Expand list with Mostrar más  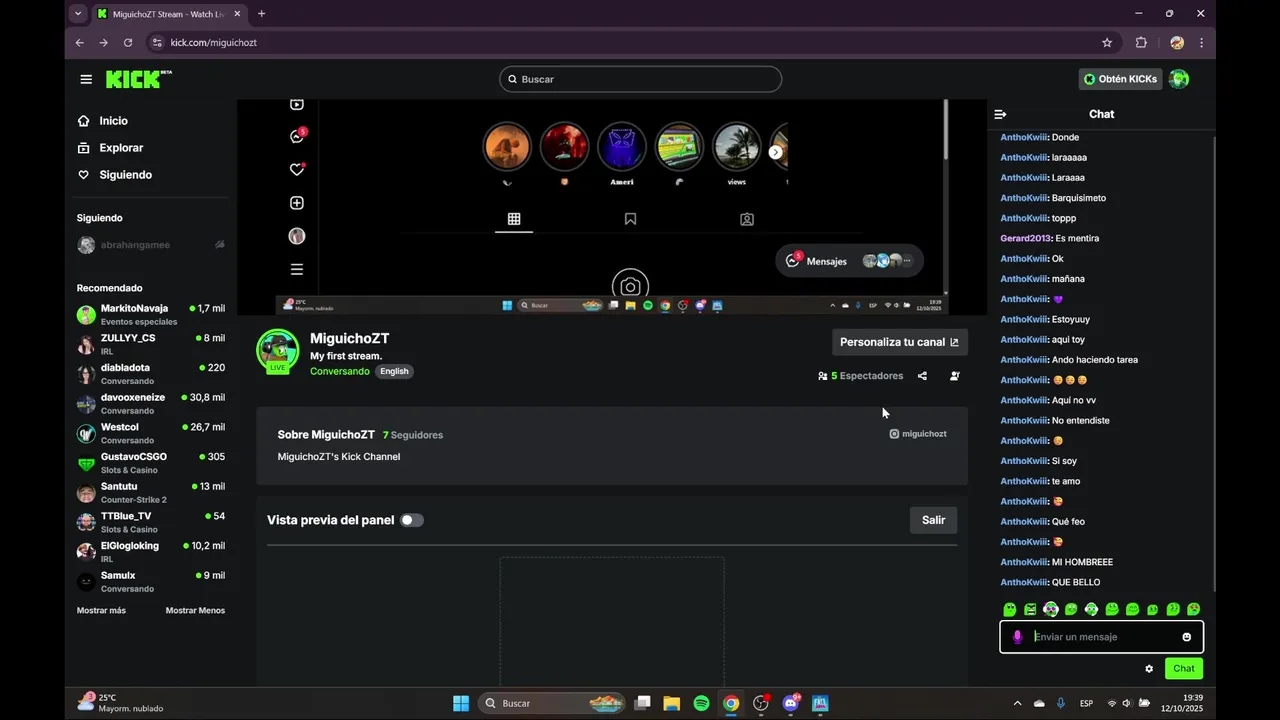coord(101,610)
